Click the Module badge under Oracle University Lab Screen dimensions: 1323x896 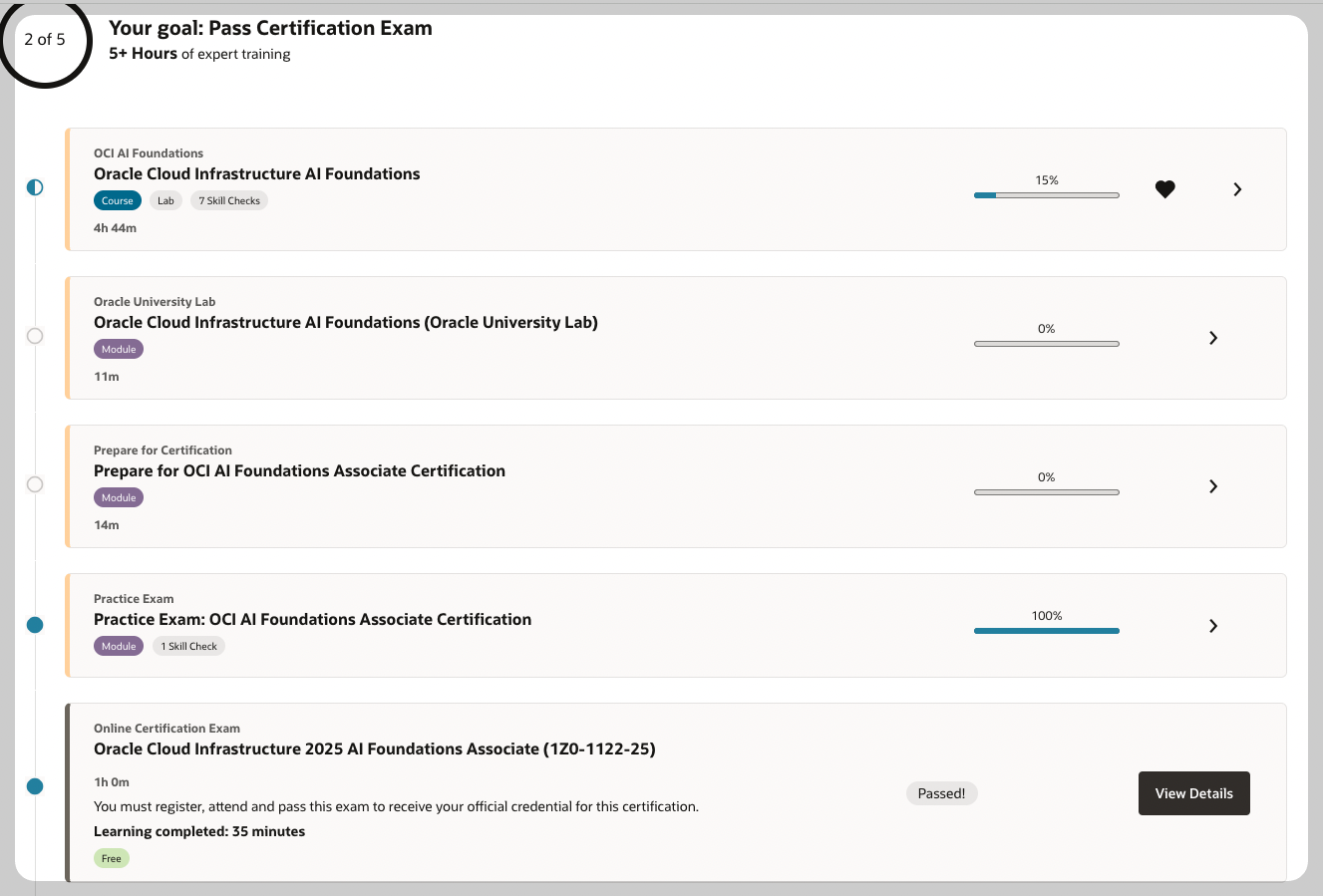(x=119, y=349)
